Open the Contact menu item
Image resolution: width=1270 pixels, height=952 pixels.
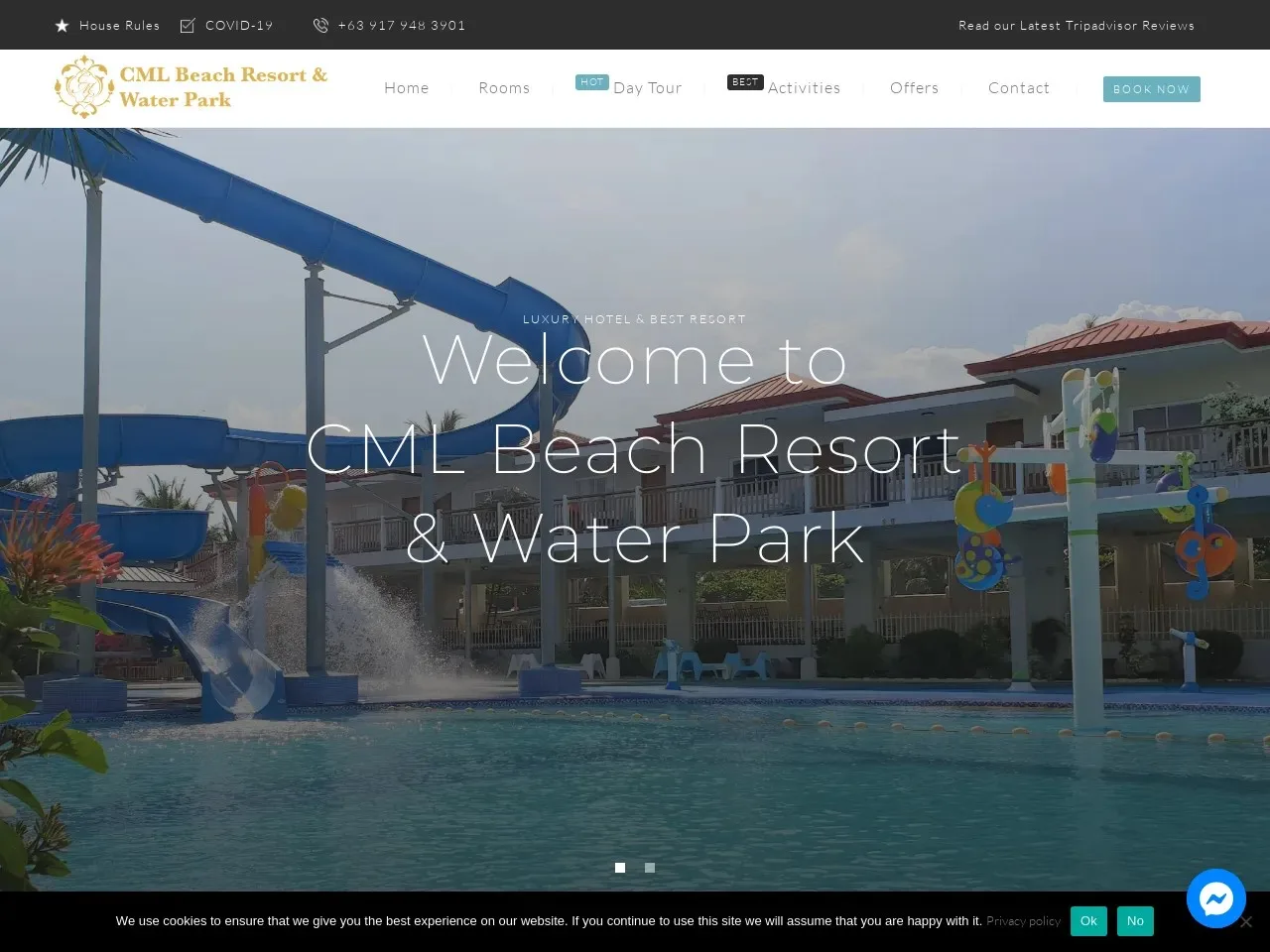point(1019,88)
